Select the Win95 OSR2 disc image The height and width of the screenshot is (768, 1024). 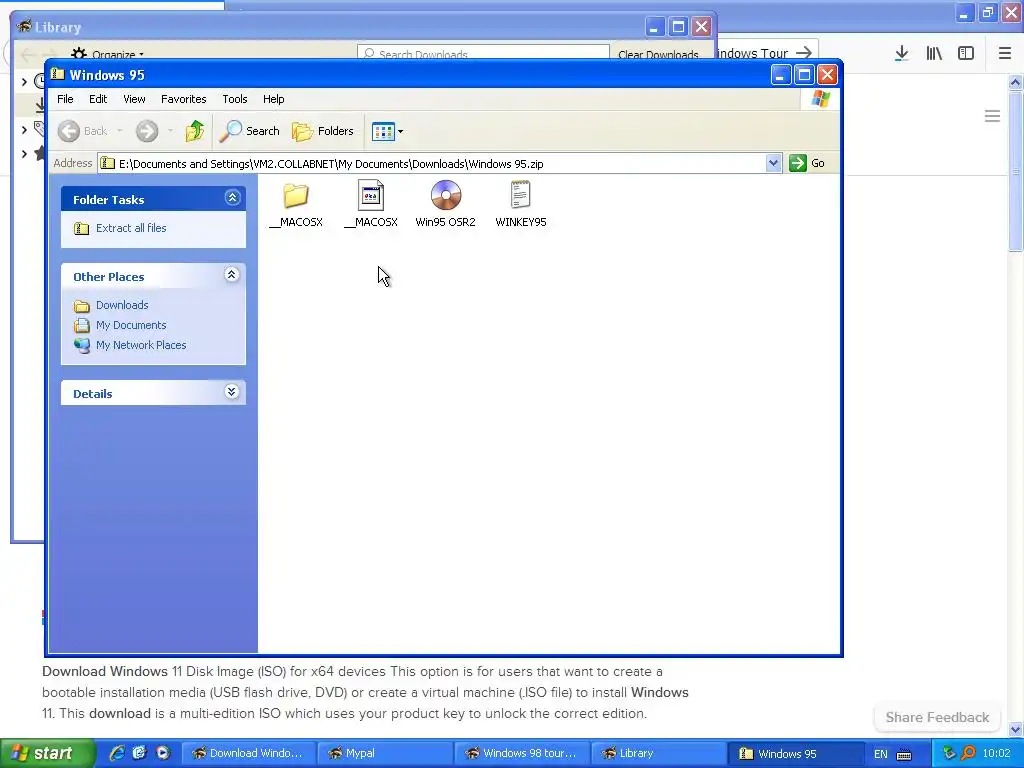[446, 195]
